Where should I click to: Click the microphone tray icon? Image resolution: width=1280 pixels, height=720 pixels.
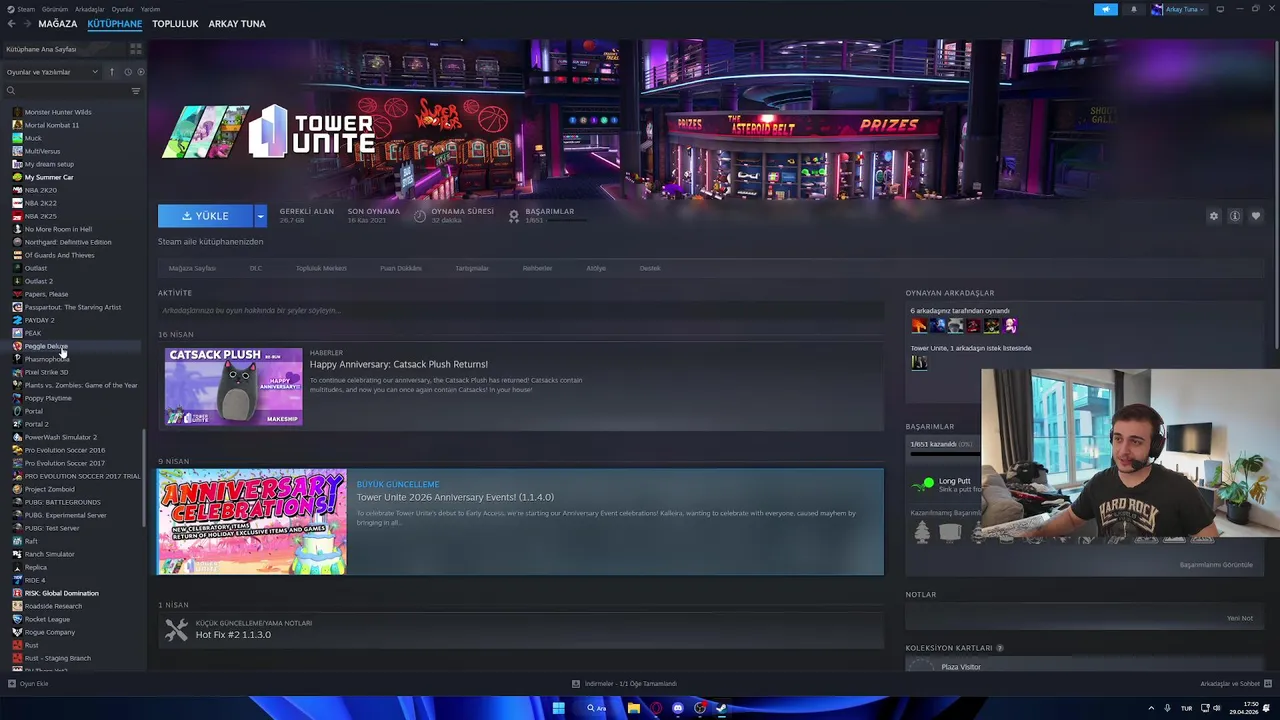pos(1167,708)
